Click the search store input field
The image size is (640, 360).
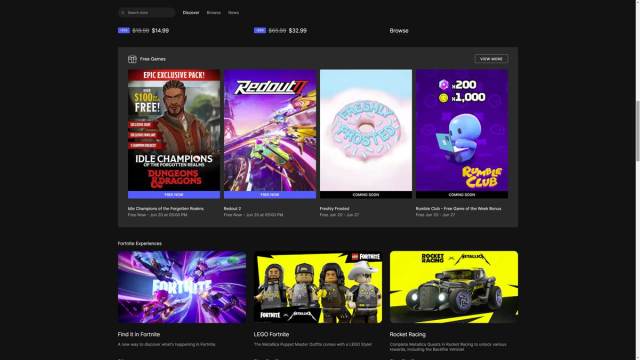[147, 13]
